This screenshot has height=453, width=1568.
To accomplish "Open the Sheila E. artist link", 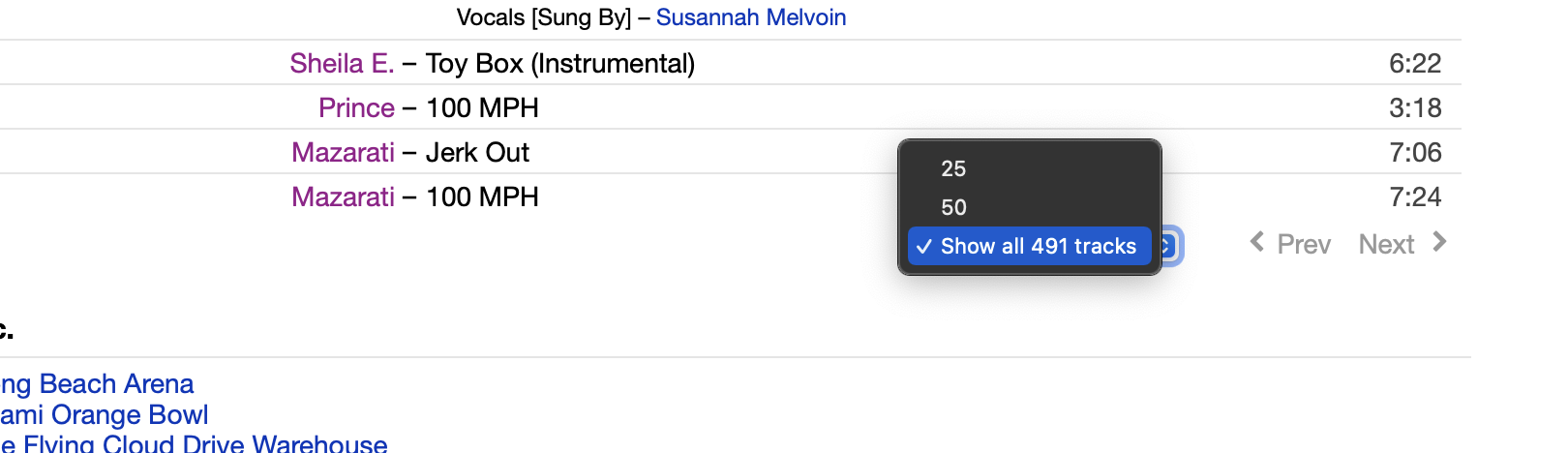I will pyautogui.click(x=342, y=64).
